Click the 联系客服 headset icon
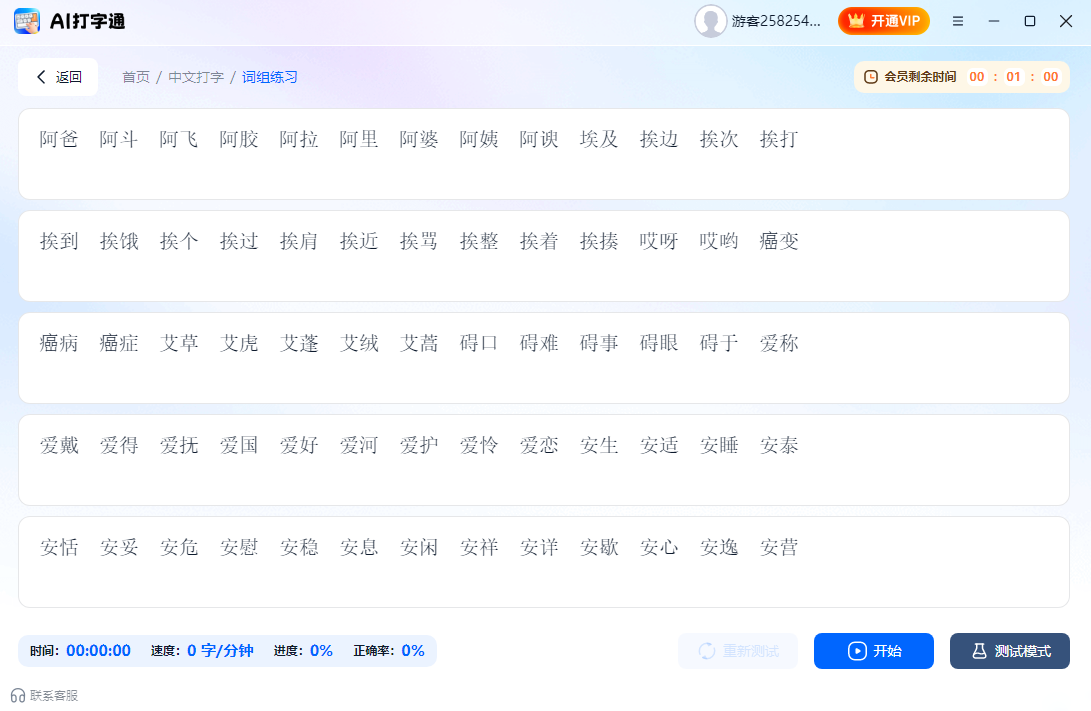 [x=17, y=695]
